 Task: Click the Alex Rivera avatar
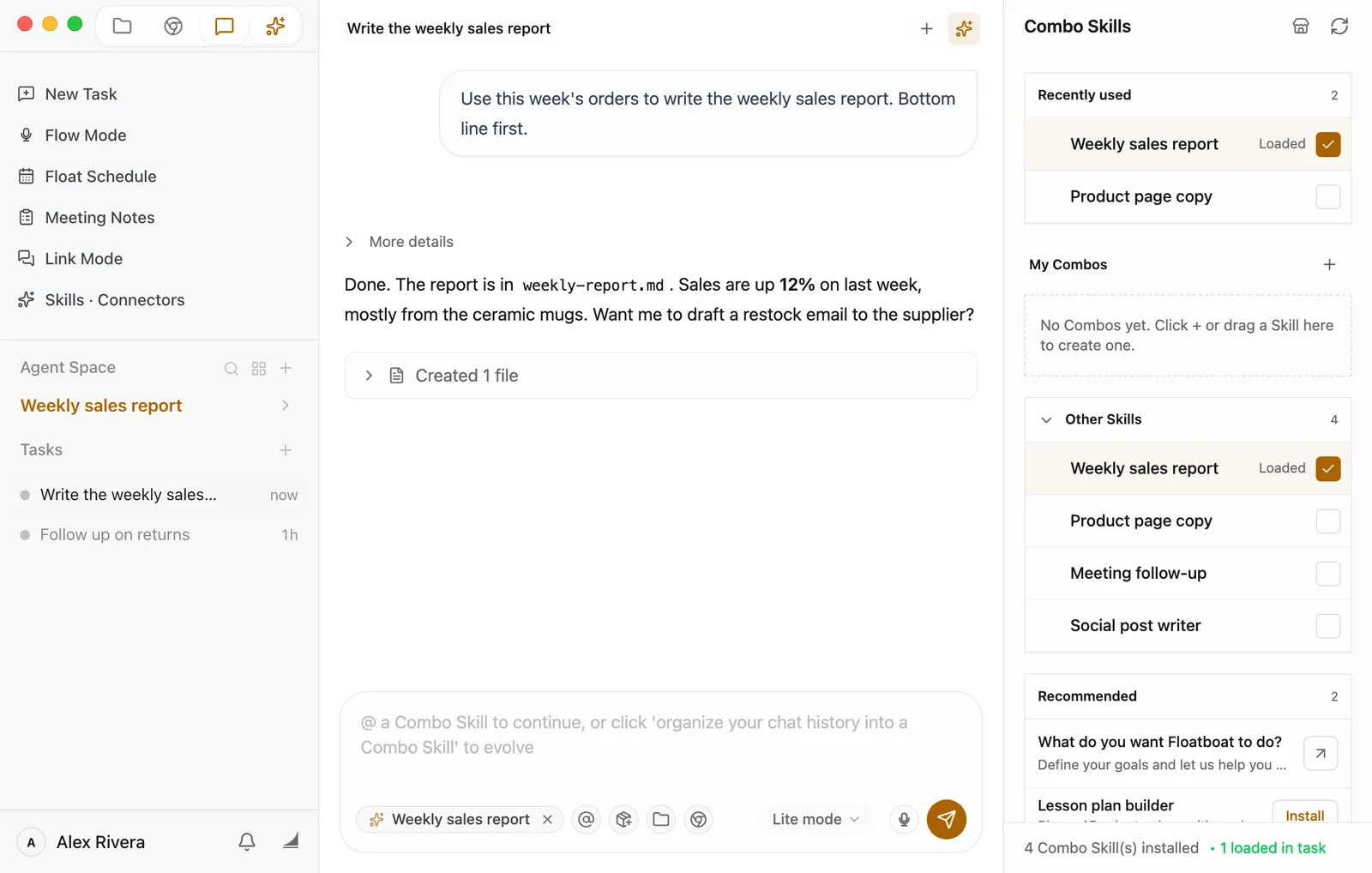coord(32,842)
